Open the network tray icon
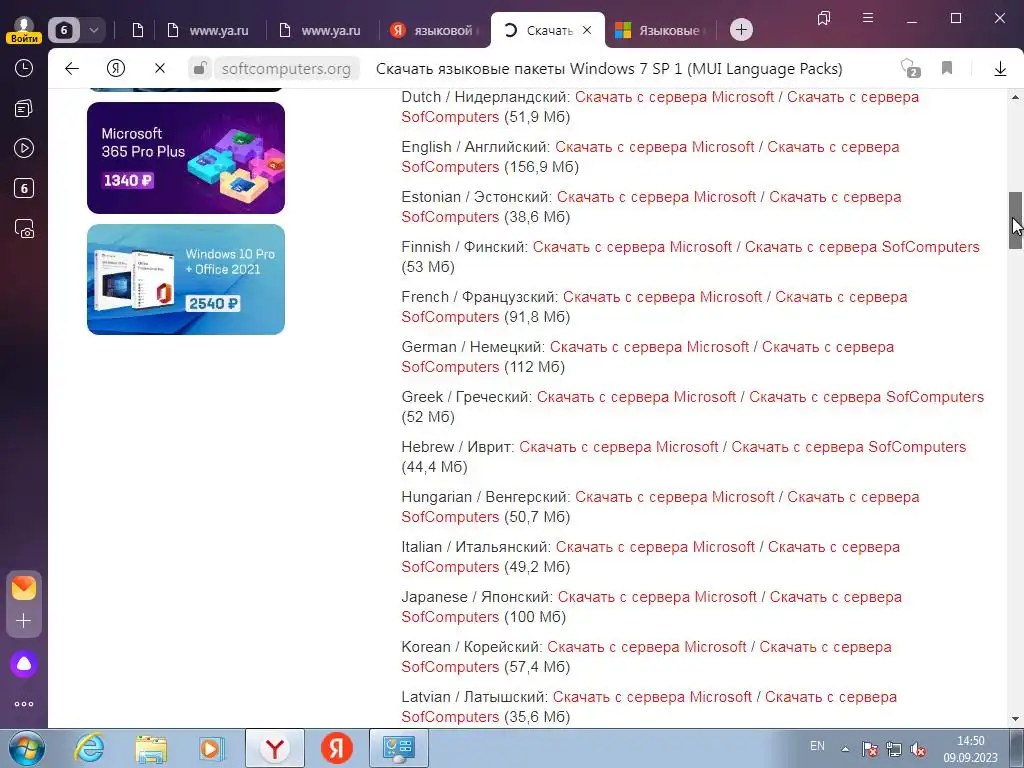The image size is (1024, 768). pyautogui.click(x=893, y=749)
